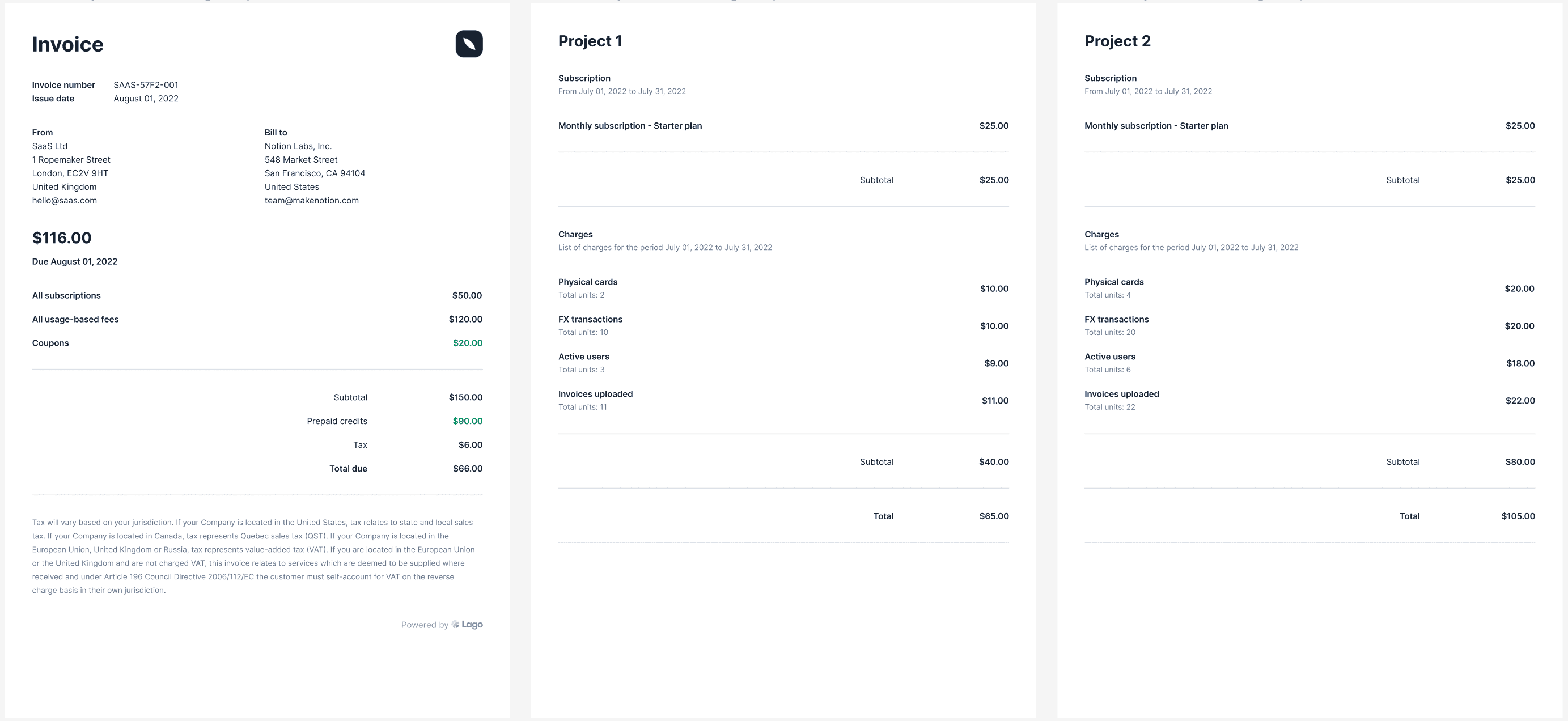Click the Project 2 heading

coord(1117,41)
